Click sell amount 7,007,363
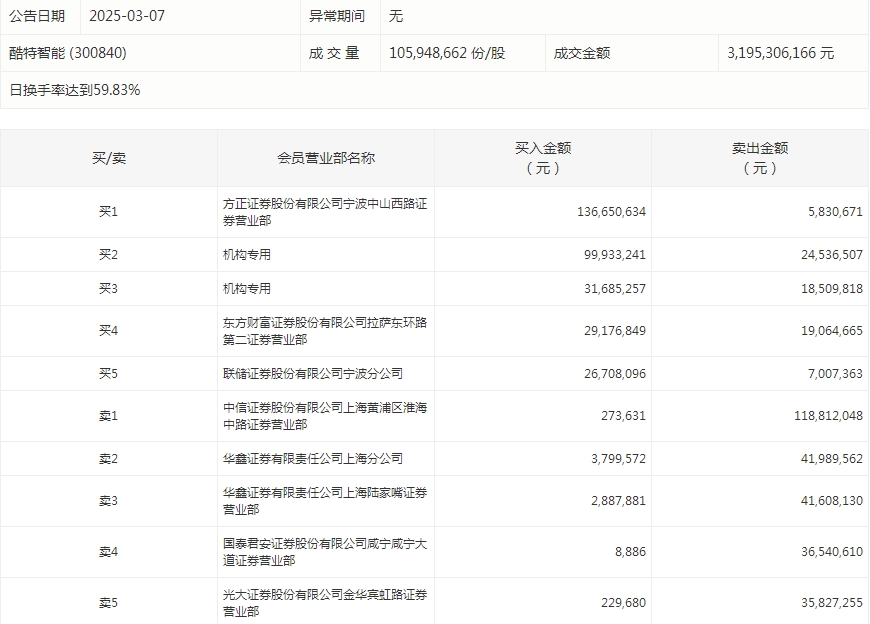The width and height of the screenshot is (870, 624). 836,373
